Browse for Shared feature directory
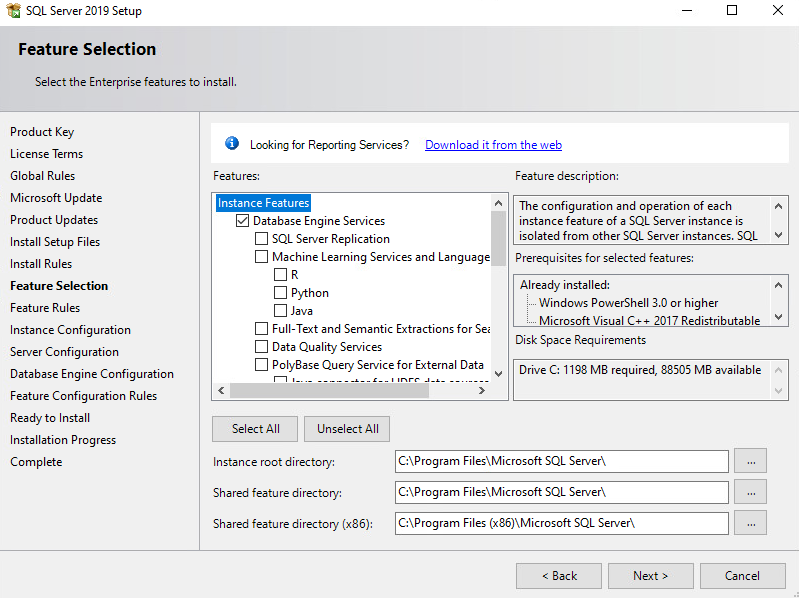 751,492
